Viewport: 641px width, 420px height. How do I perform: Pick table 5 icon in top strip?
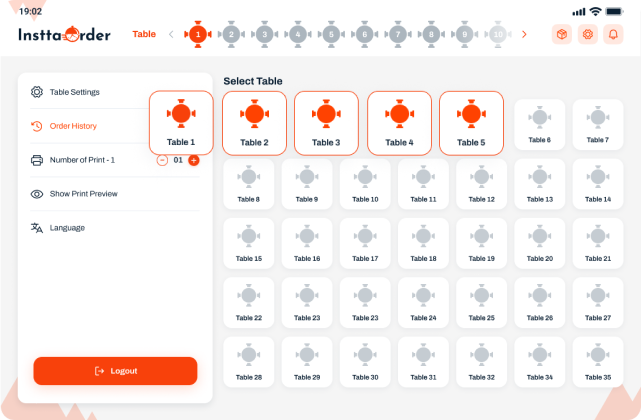331,34
